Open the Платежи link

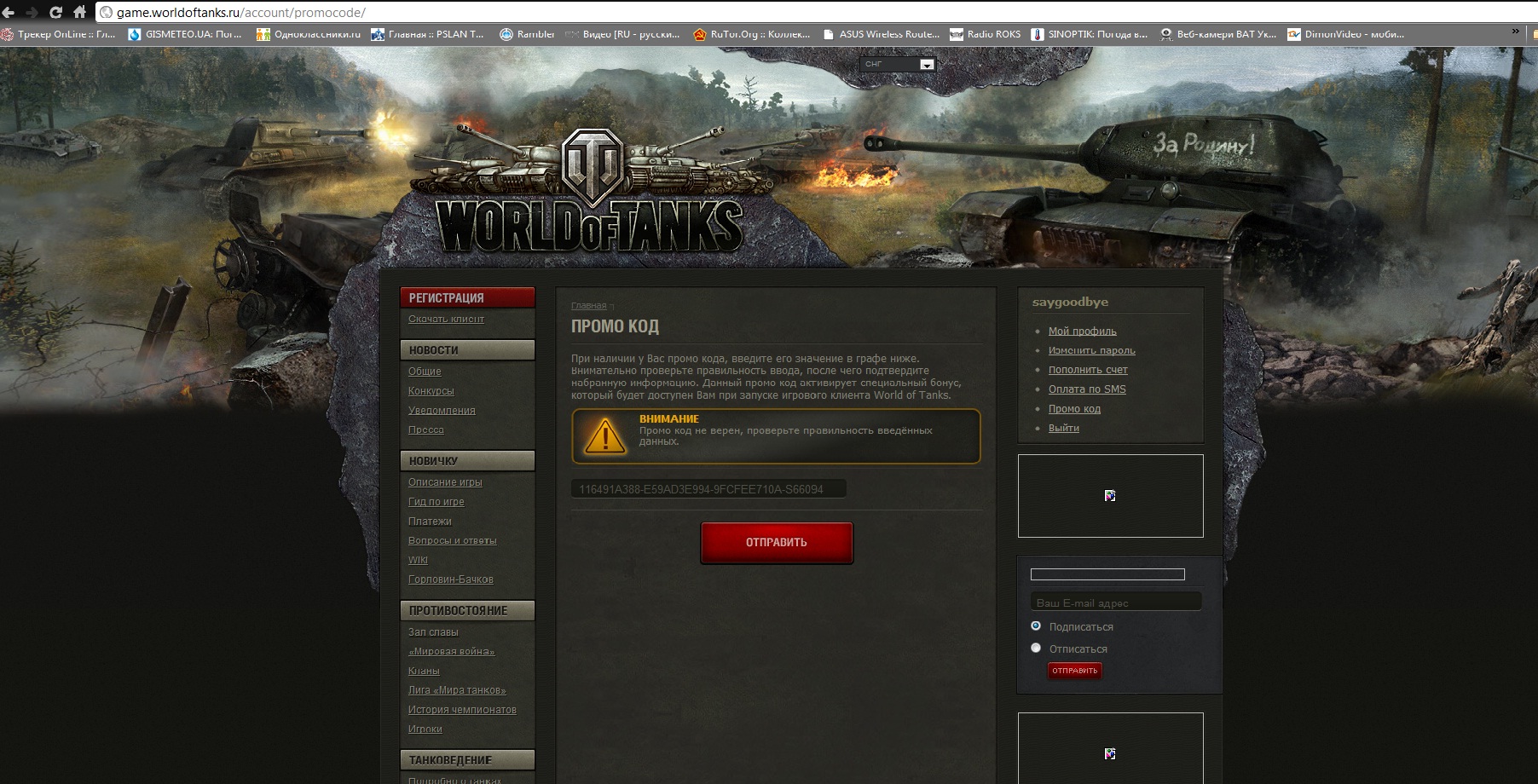click(430, 522)
